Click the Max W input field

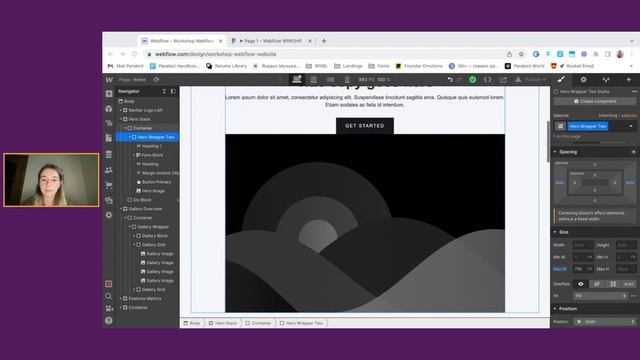pyautogui.click(x=583, y=269)
